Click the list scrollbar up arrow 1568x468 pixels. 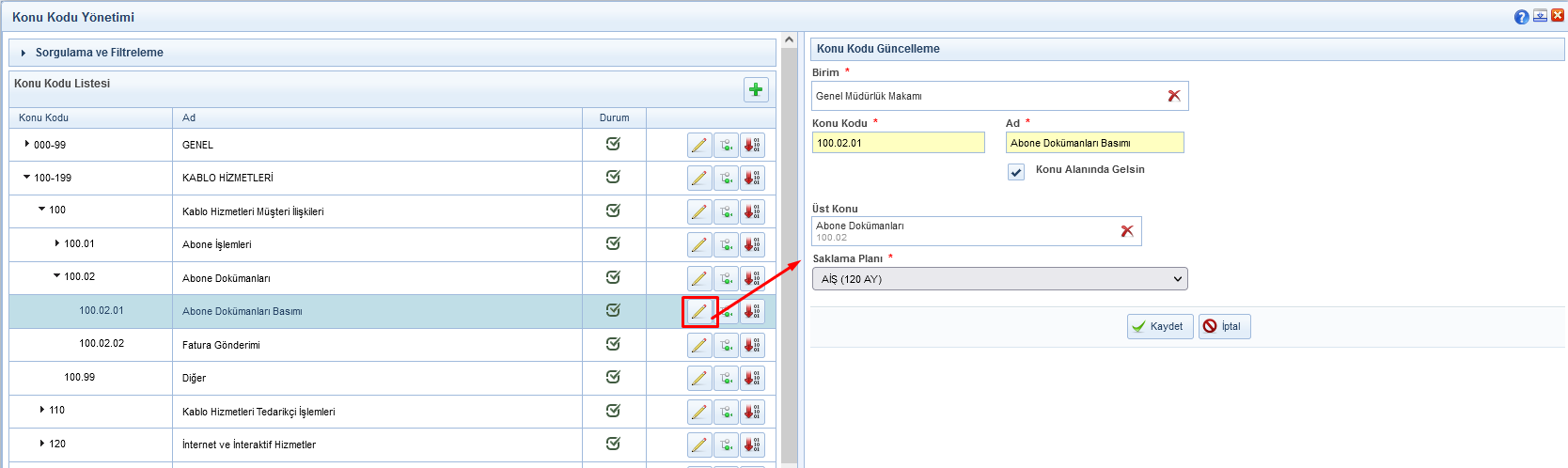tap(789, 40)
